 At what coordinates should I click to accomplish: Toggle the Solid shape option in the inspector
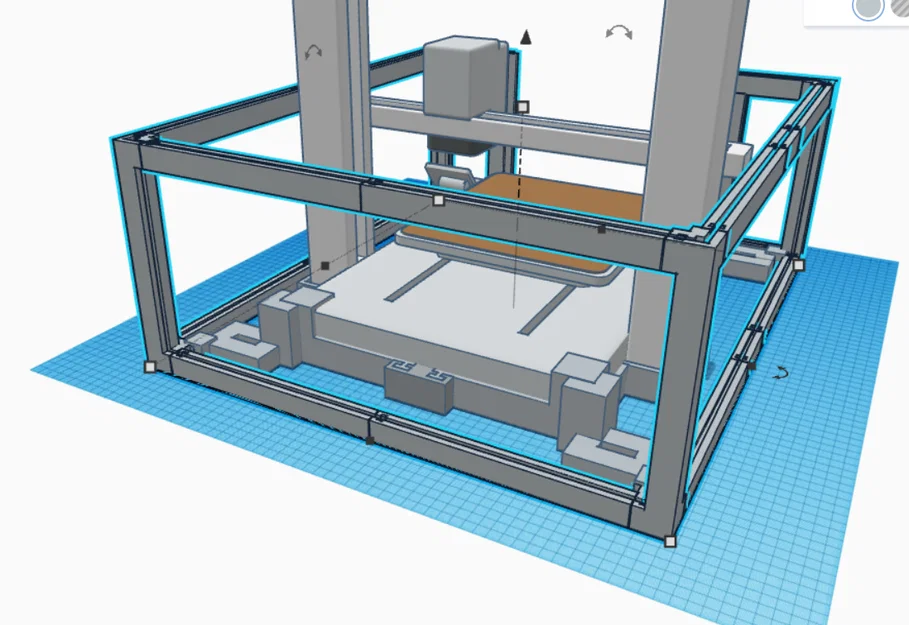(x=868, y=10)
